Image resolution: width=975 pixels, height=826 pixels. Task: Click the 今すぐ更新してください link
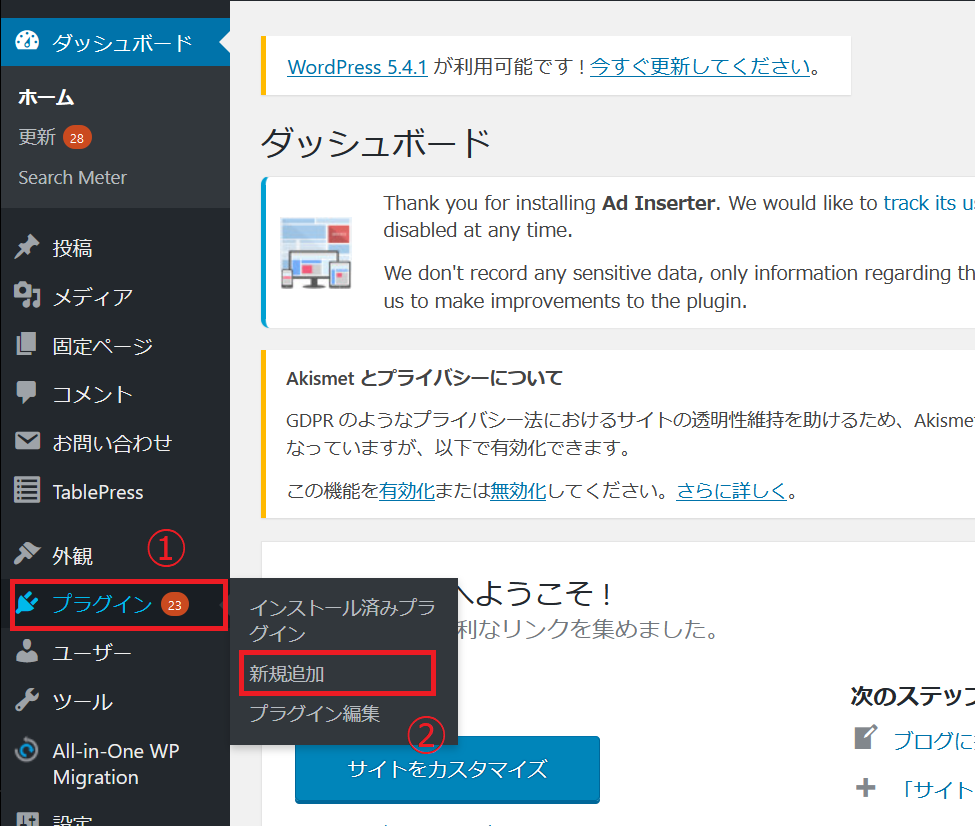tap(699, 67)
